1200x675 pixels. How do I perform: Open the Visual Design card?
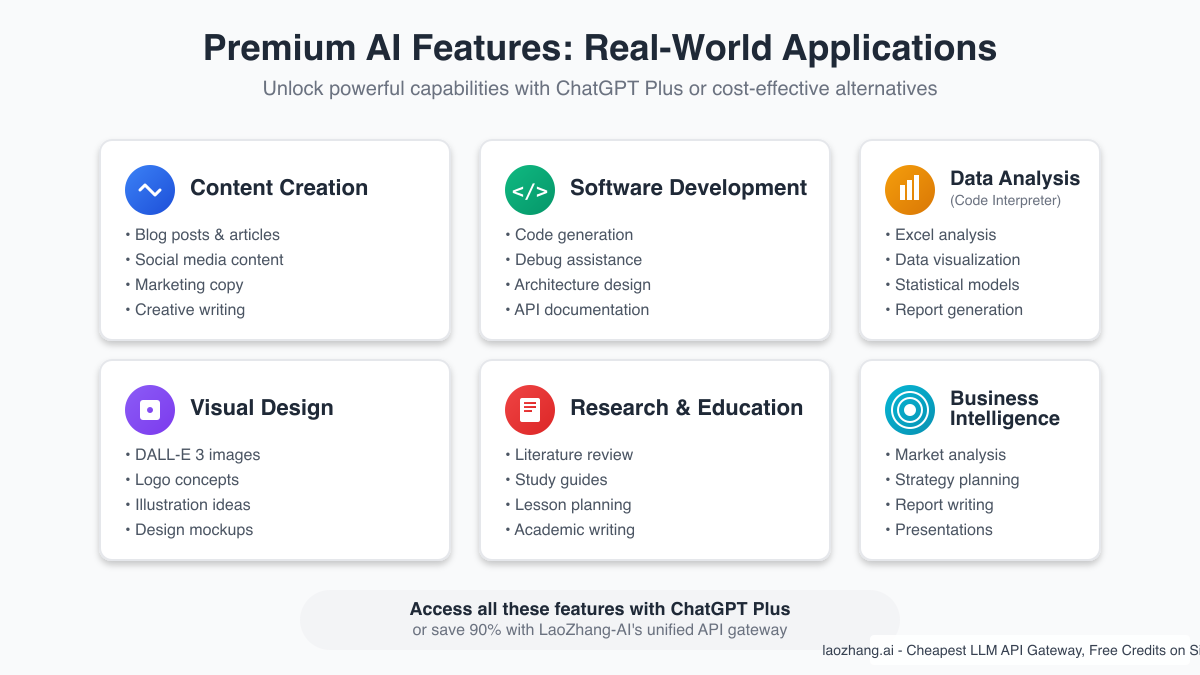[x=275, y=460]
